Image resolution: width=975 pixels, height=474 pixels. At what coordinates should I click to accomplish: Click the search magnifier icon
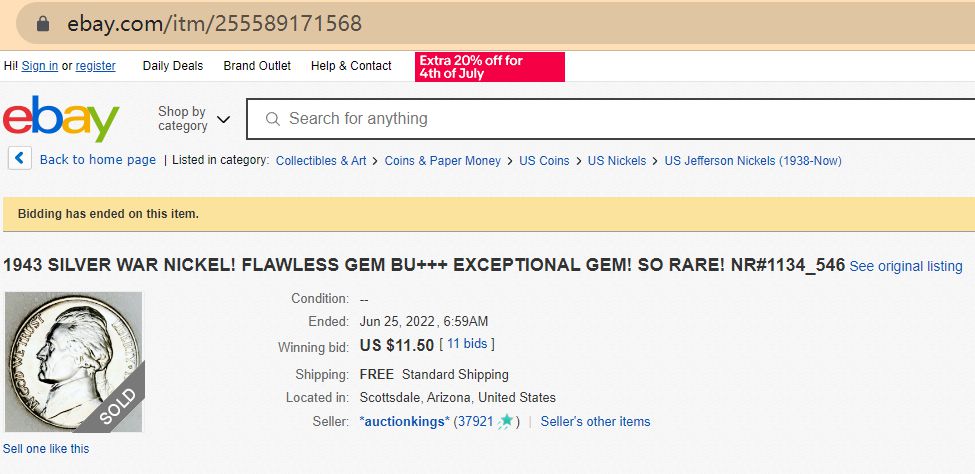point(272,119)
